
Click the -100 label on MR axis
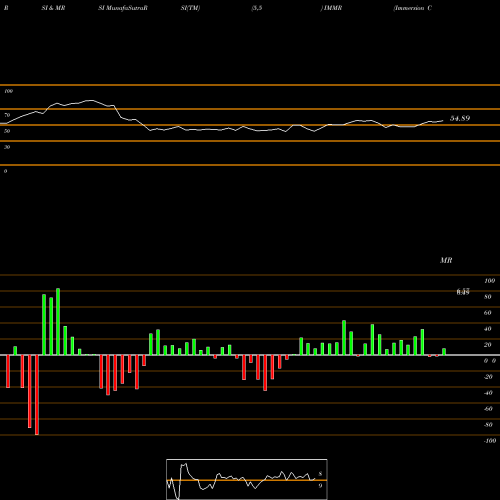point(490,441)
